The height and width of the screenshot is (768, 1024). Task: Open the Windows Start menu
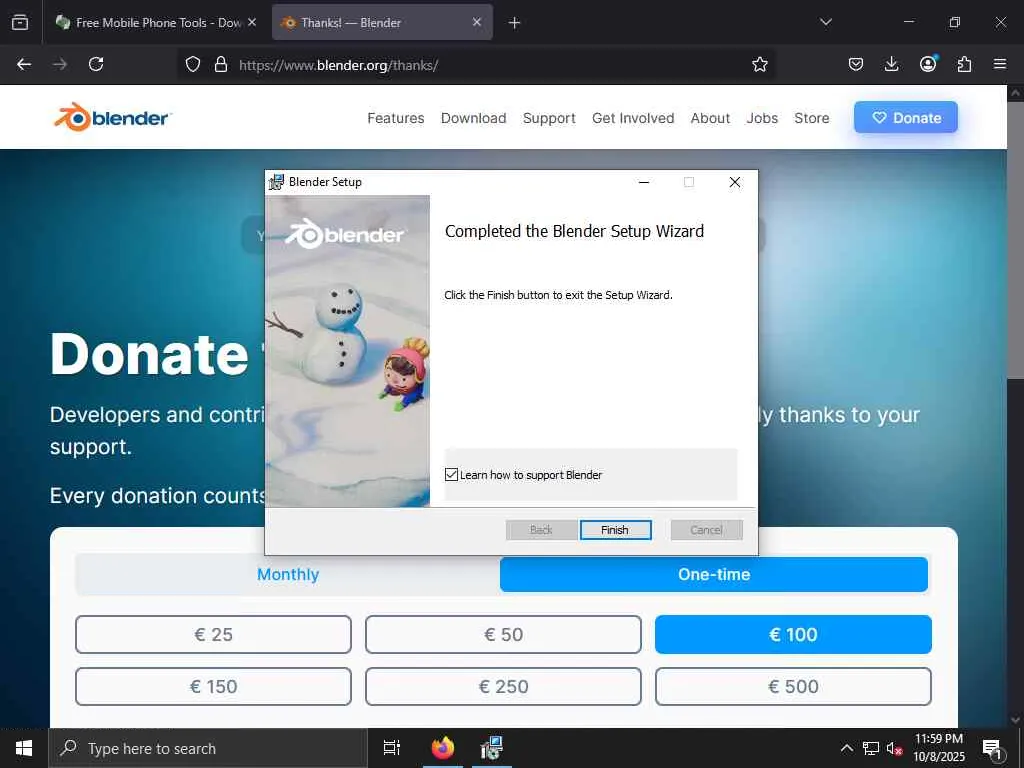pos(24,748)
